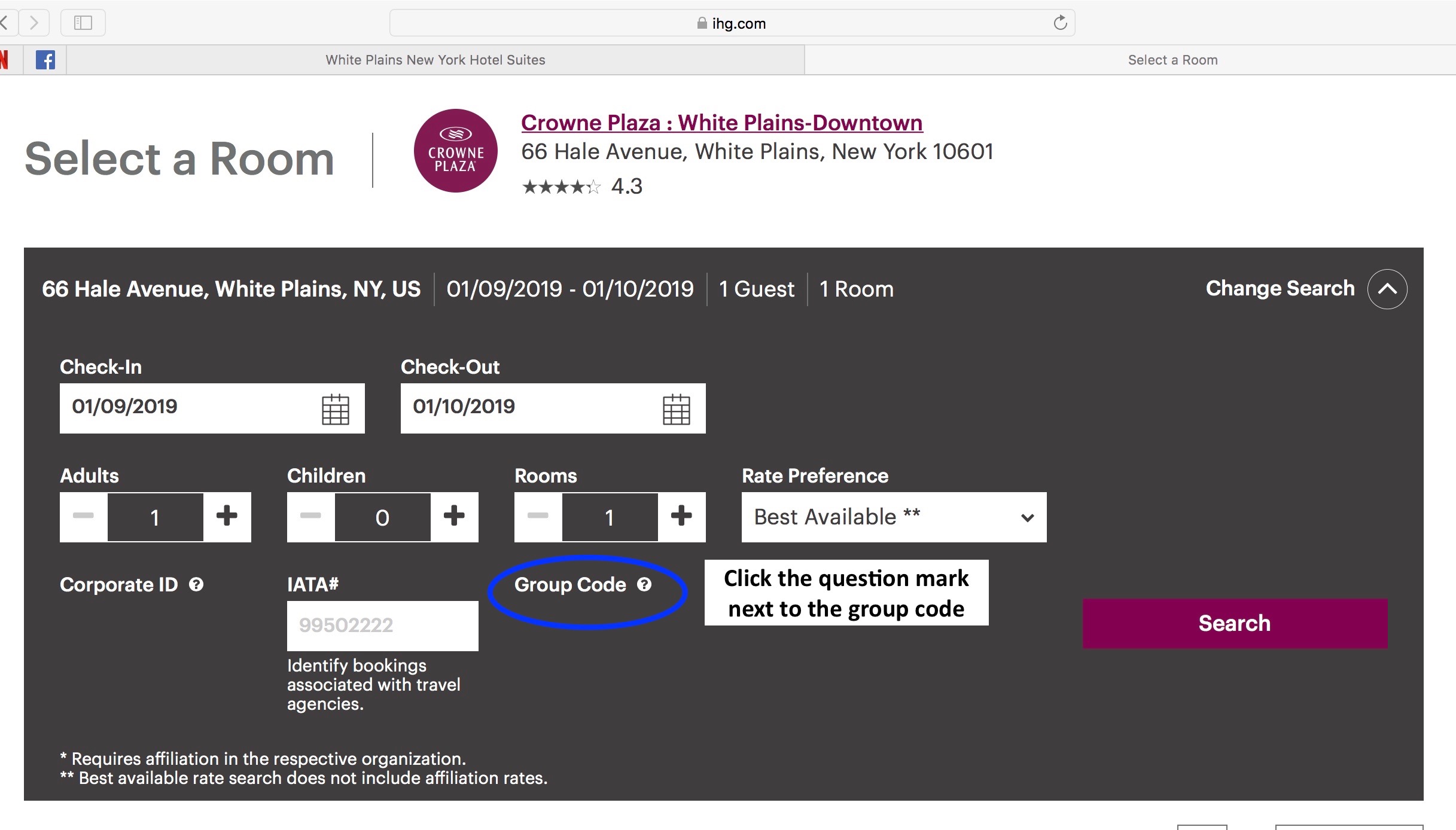Open the Rate Preference dropdown

(894, 517)
